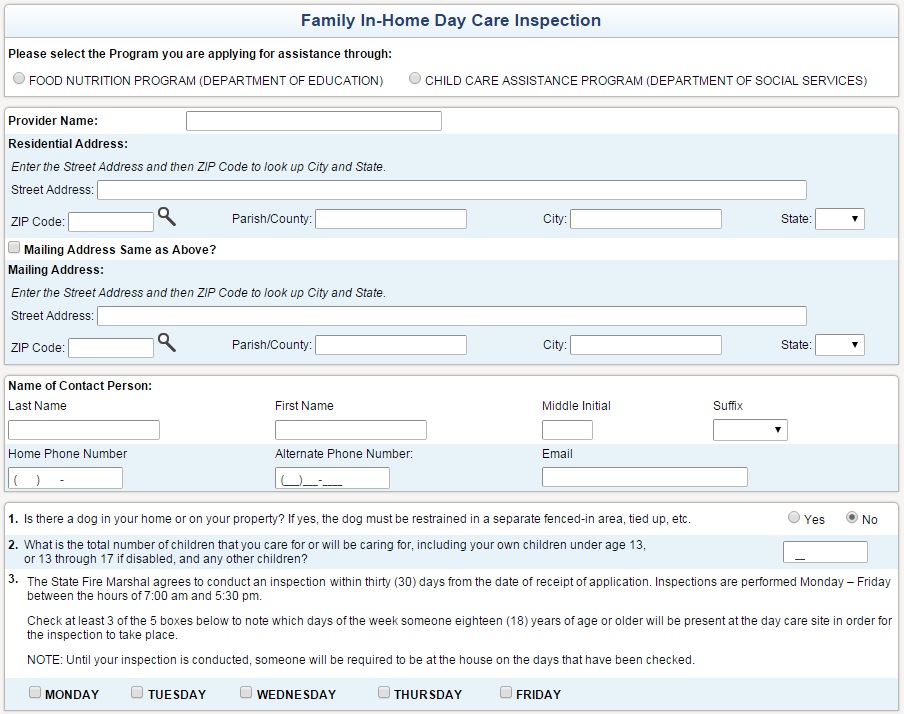Choose No for dog in home question
The width and height of the screenshot is (904, 714).
tap(852, 518)
